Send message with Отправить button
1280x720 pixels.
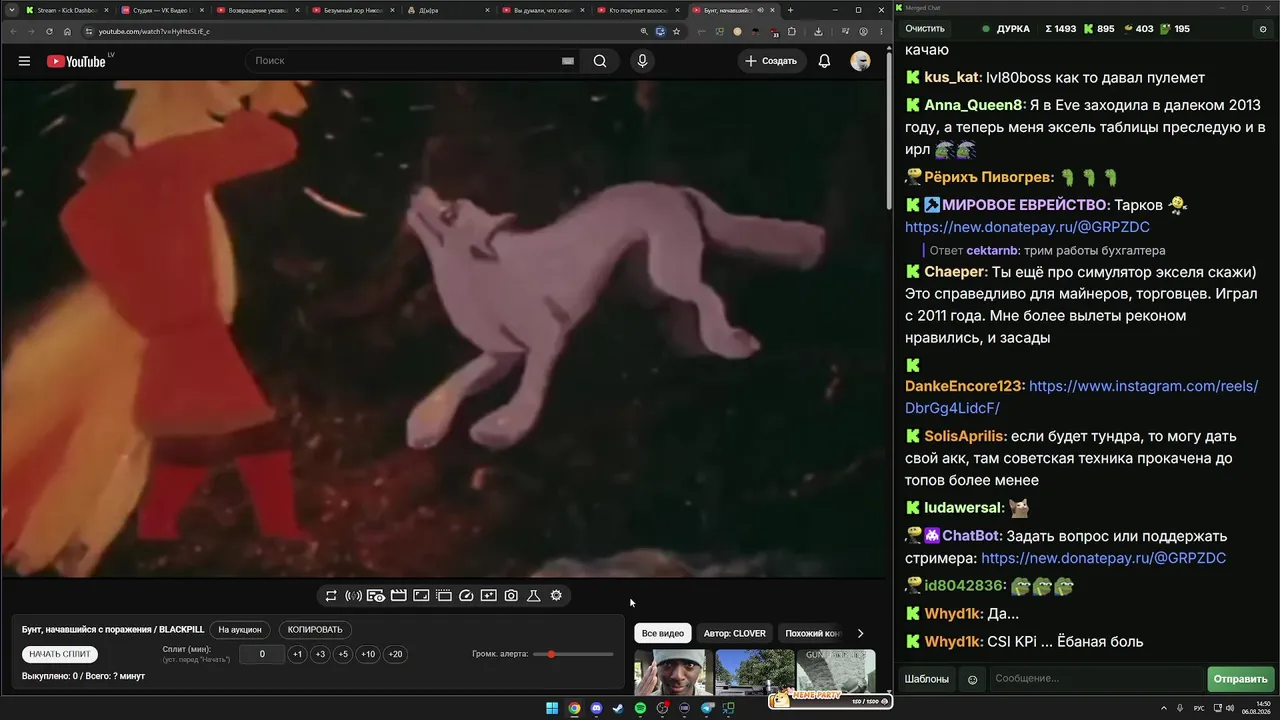(x=1240, y=679)
